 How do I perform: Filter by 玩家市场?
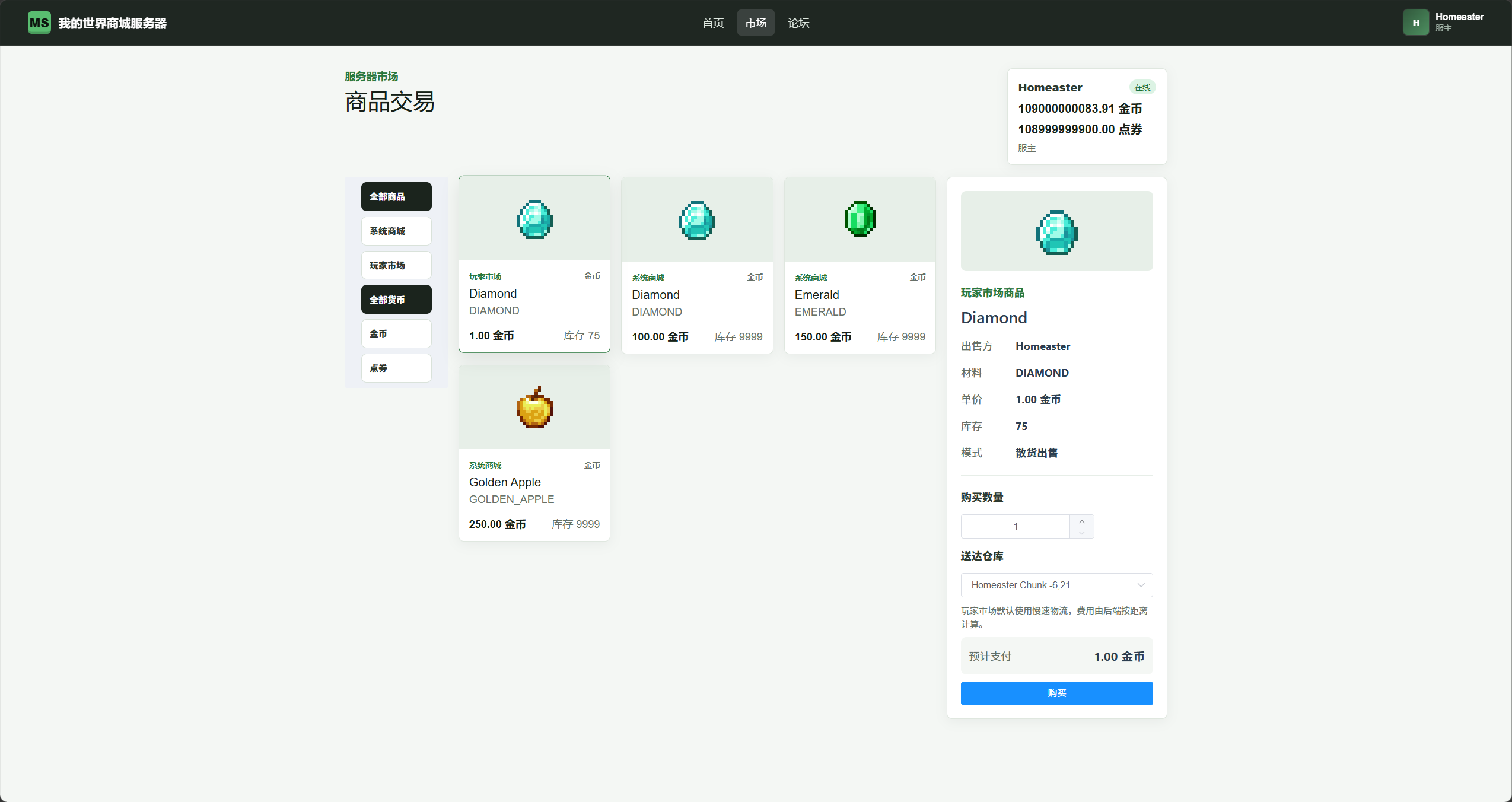pyautogui.click(x=396, y=265)
